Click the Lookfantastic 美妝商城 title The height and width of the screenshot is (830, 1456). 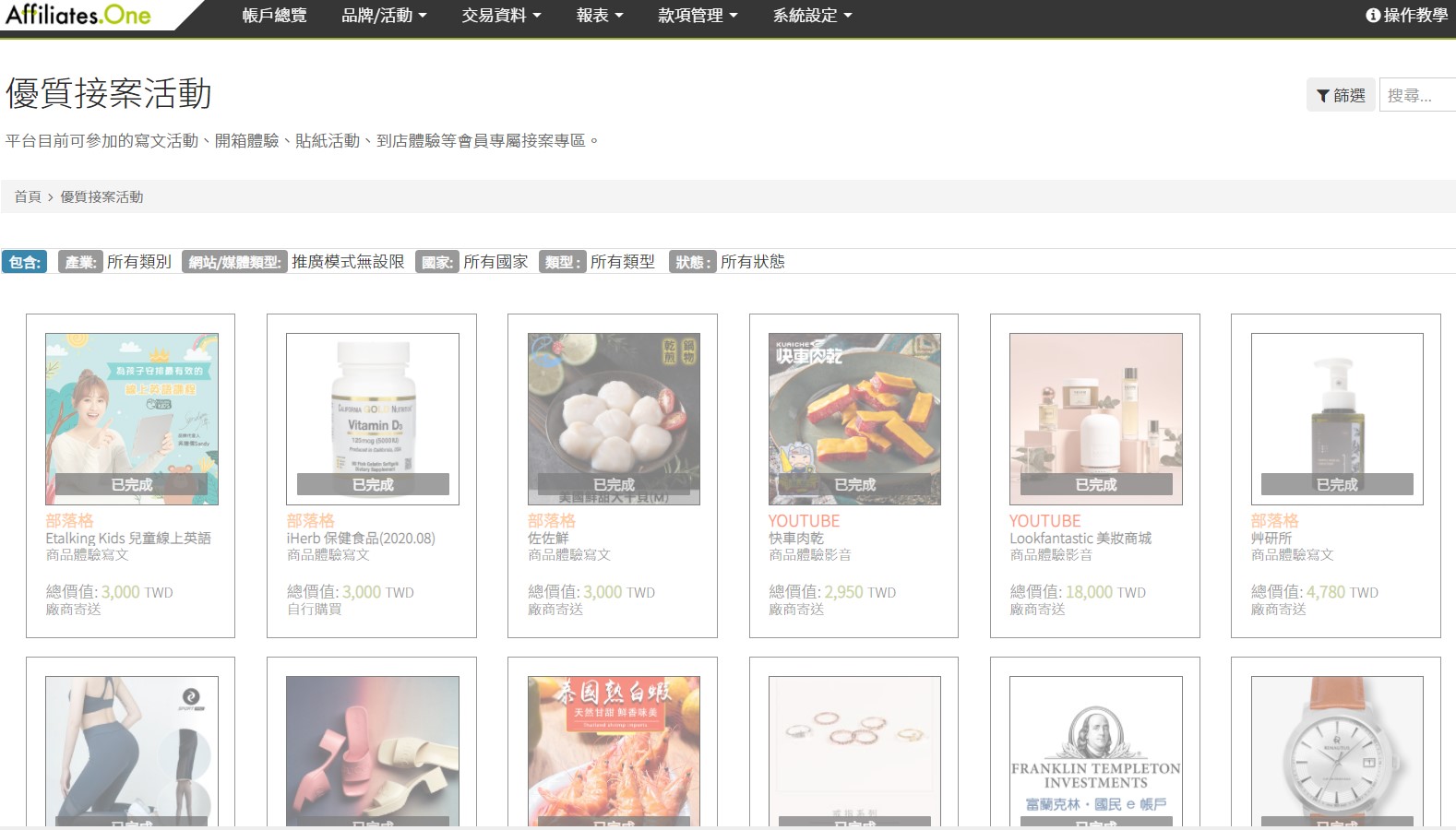point(1080,538)
